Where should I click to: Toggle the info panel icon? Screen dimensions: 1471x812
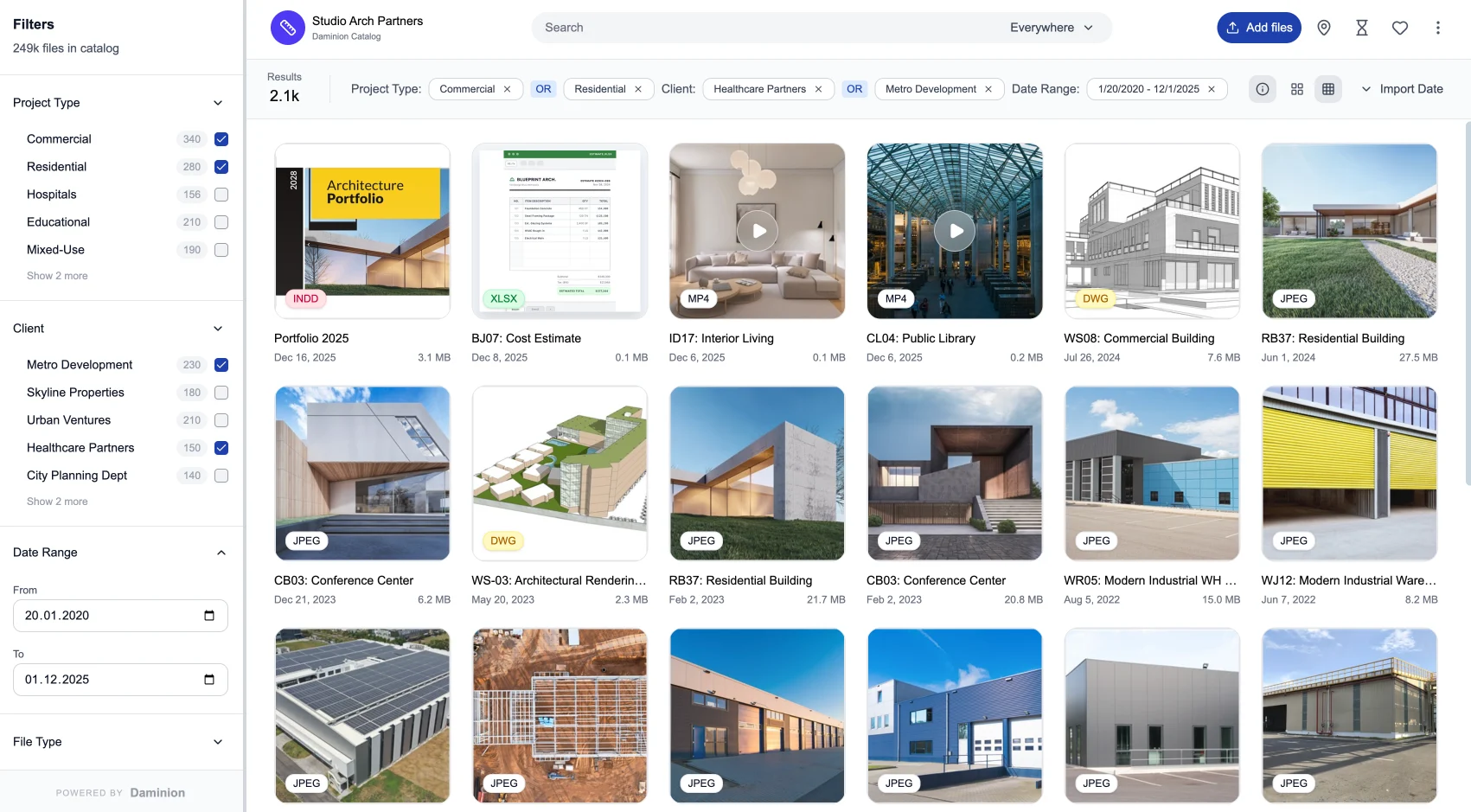coord(1262,89)
